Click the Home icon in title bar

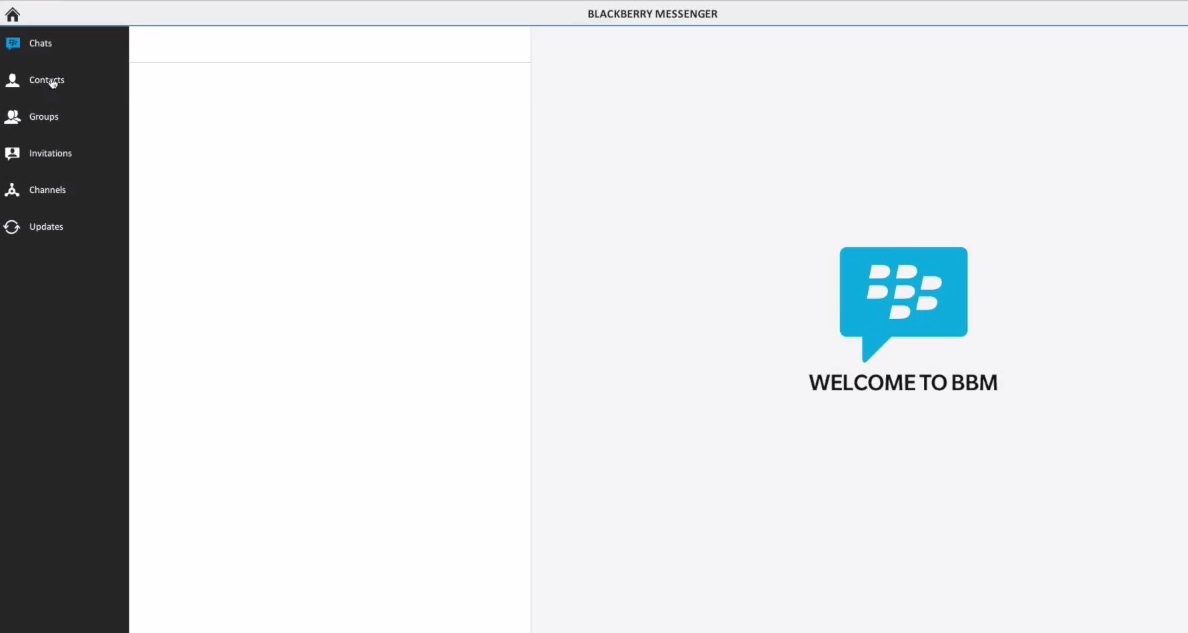point(12,14)
